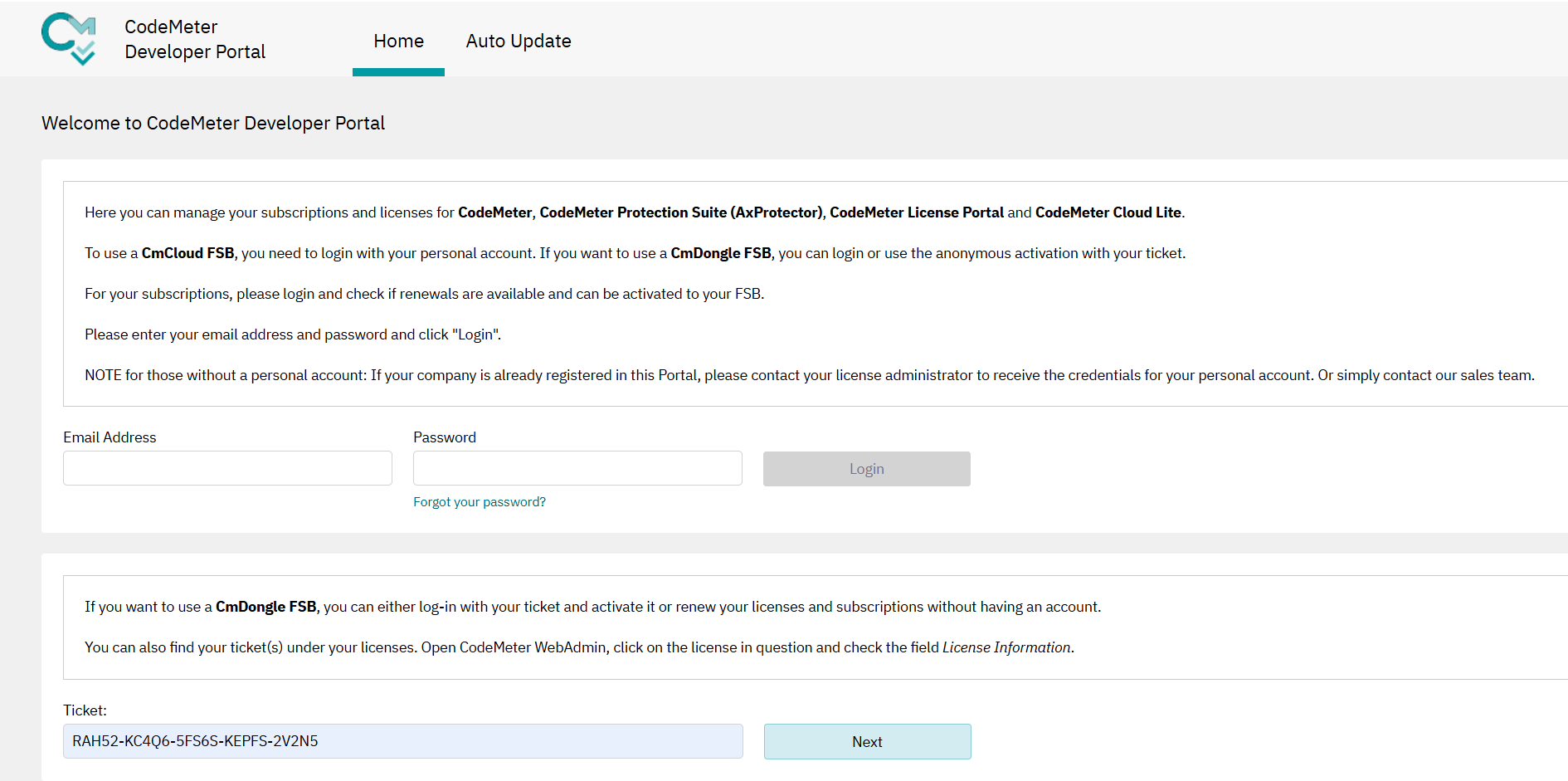Click the bold 'CmCloud FSB' text

(x=187, y=253)
